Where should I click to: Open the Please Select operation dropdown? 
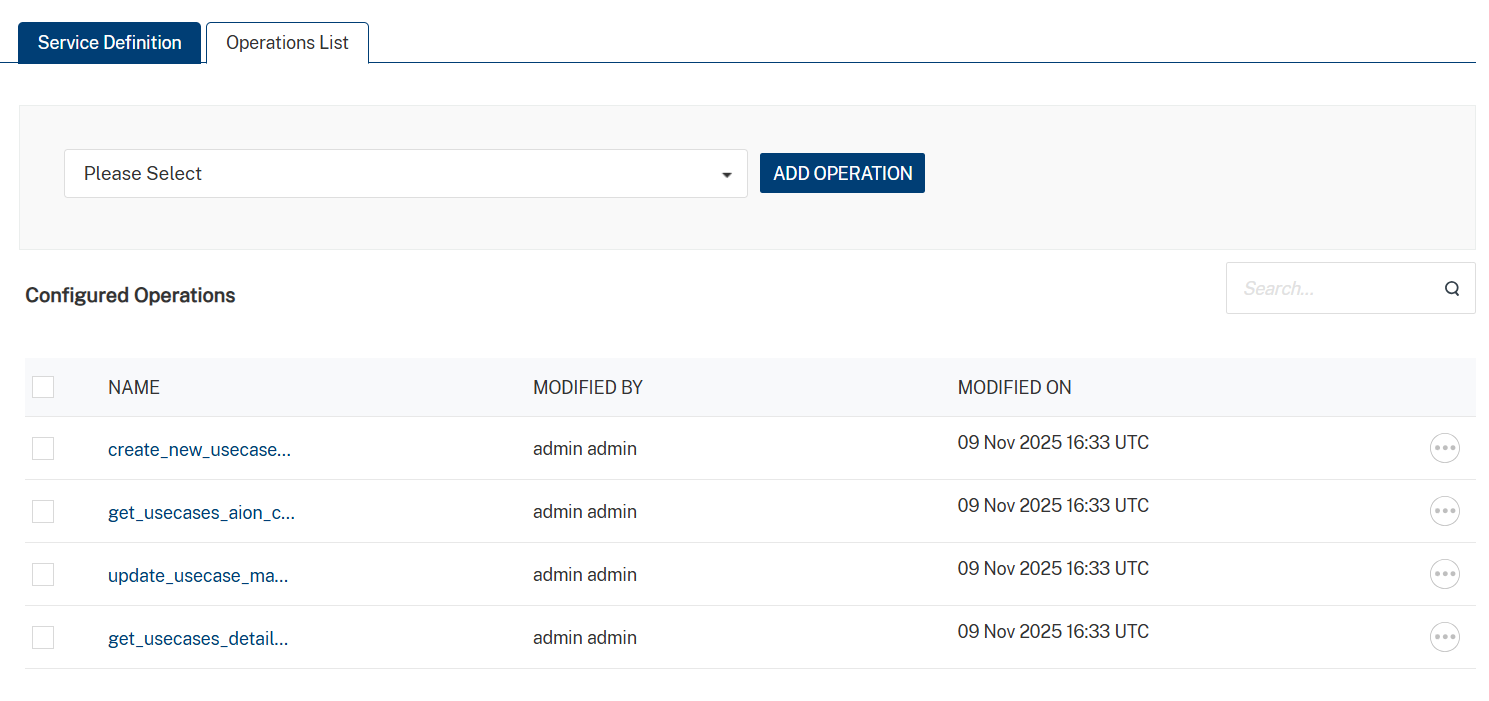(x=405, y=174)
